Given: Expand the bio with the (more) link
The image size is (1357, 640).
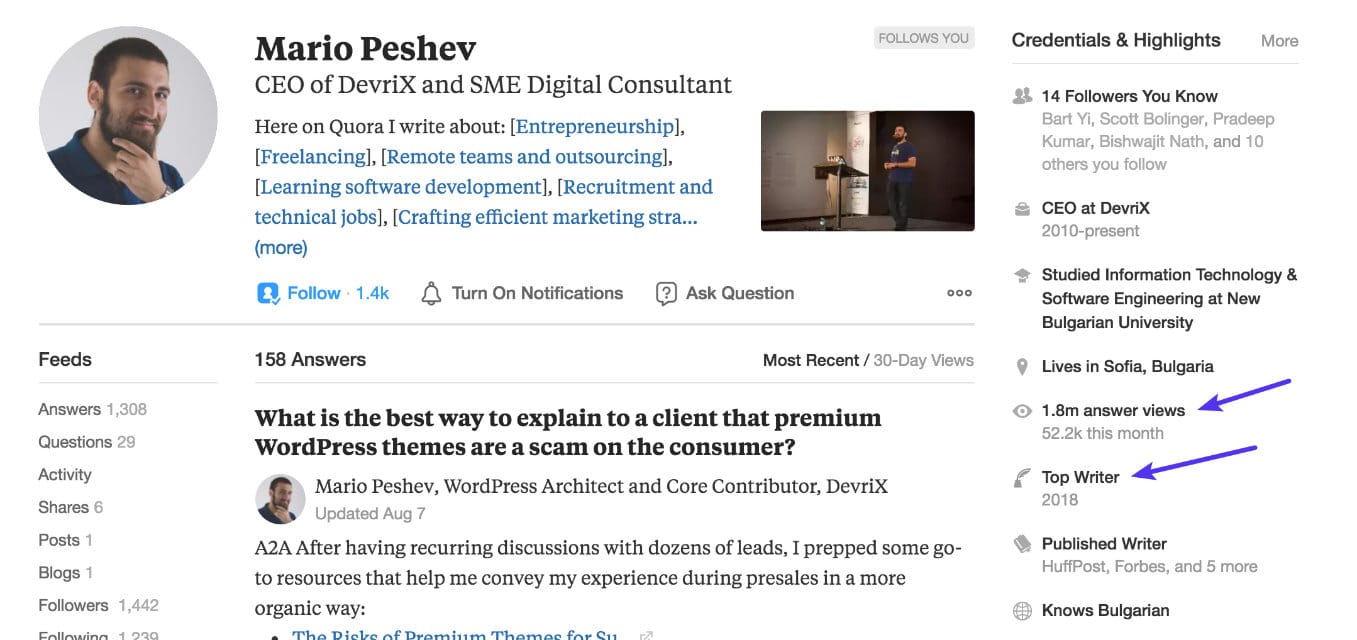Looking at the screenshot, I should click(280, 247).
